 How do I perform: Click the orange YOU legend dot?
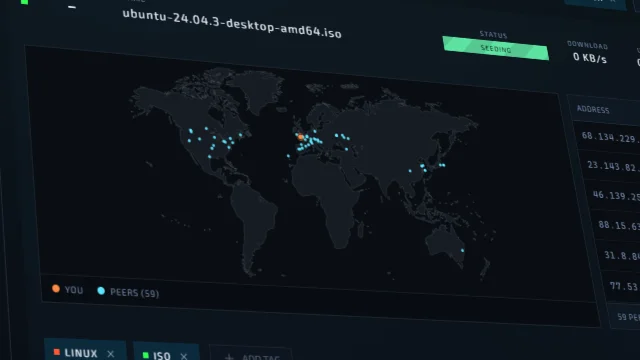(x=56, y=289)
